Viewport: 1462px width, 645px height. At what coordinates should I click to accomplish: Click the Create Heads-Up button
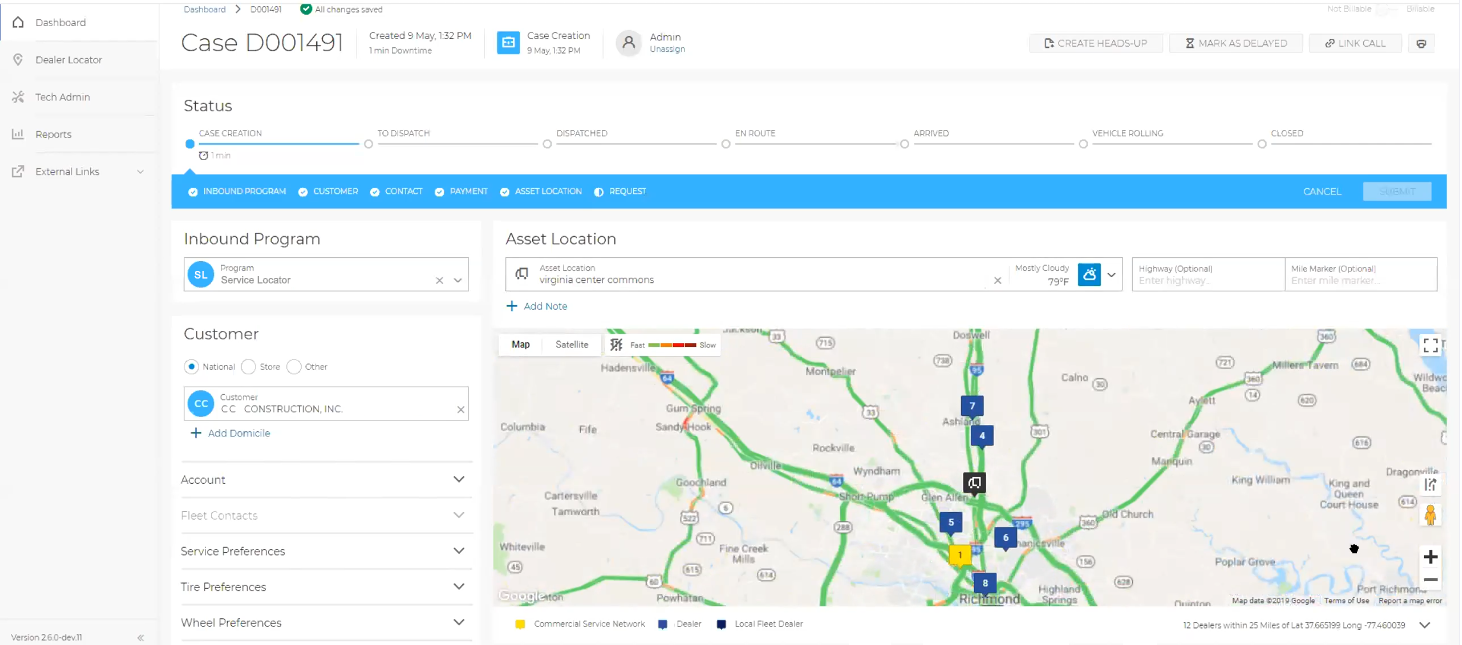click(1095, 44)
